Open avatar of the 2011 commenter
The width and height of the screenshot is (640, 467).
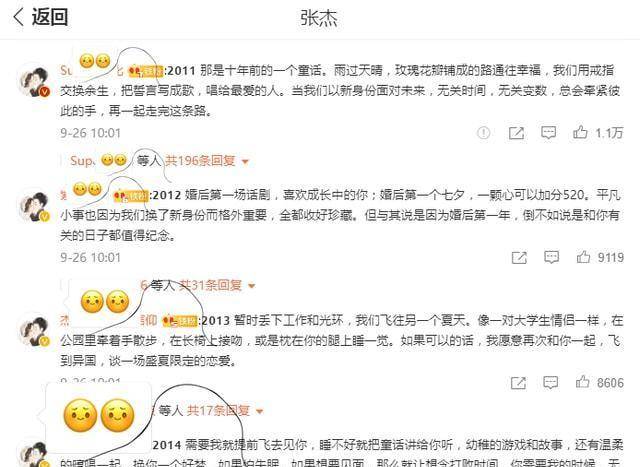click(34, 80)
